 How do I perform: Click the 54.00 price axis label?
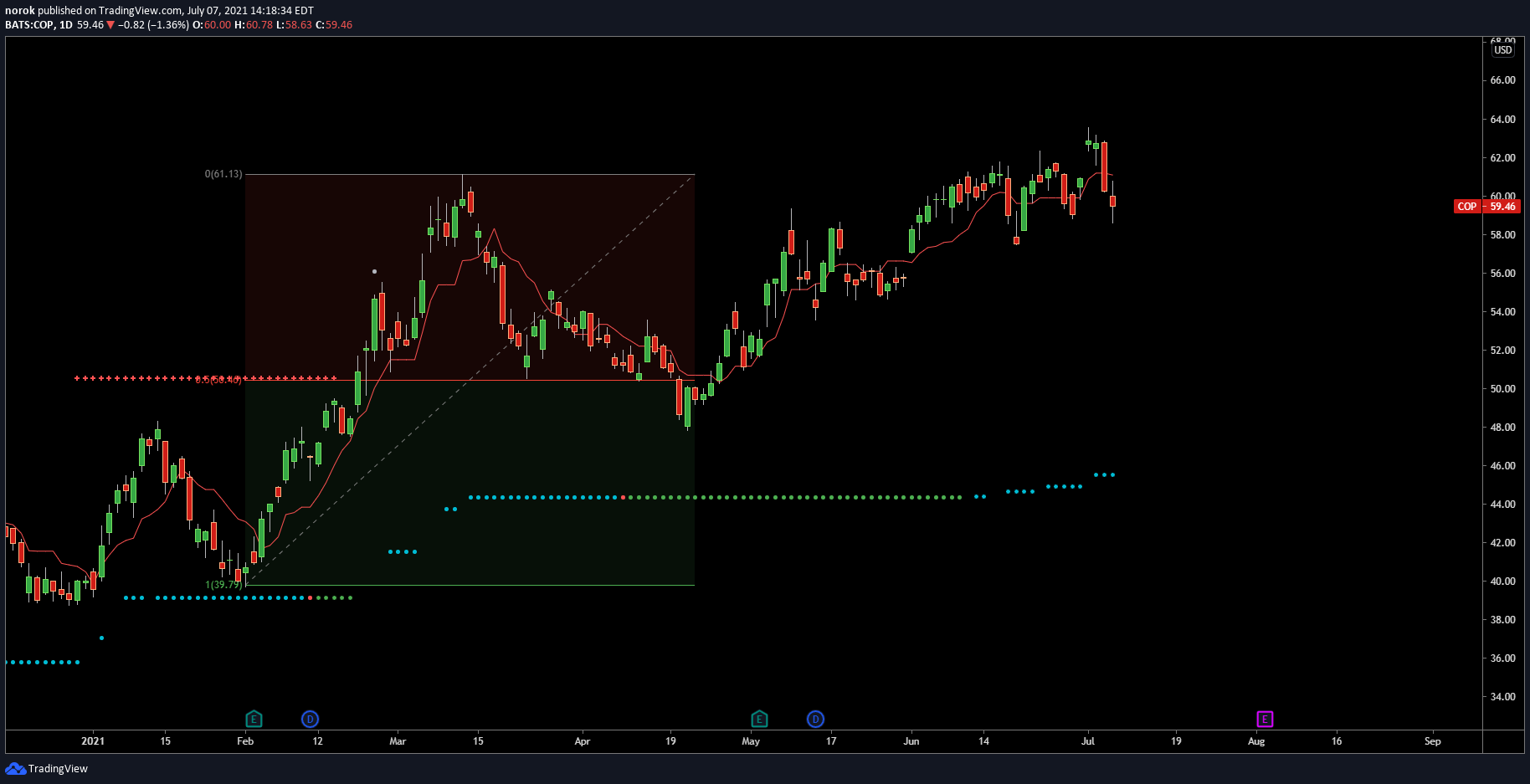tap(1502, 312)
